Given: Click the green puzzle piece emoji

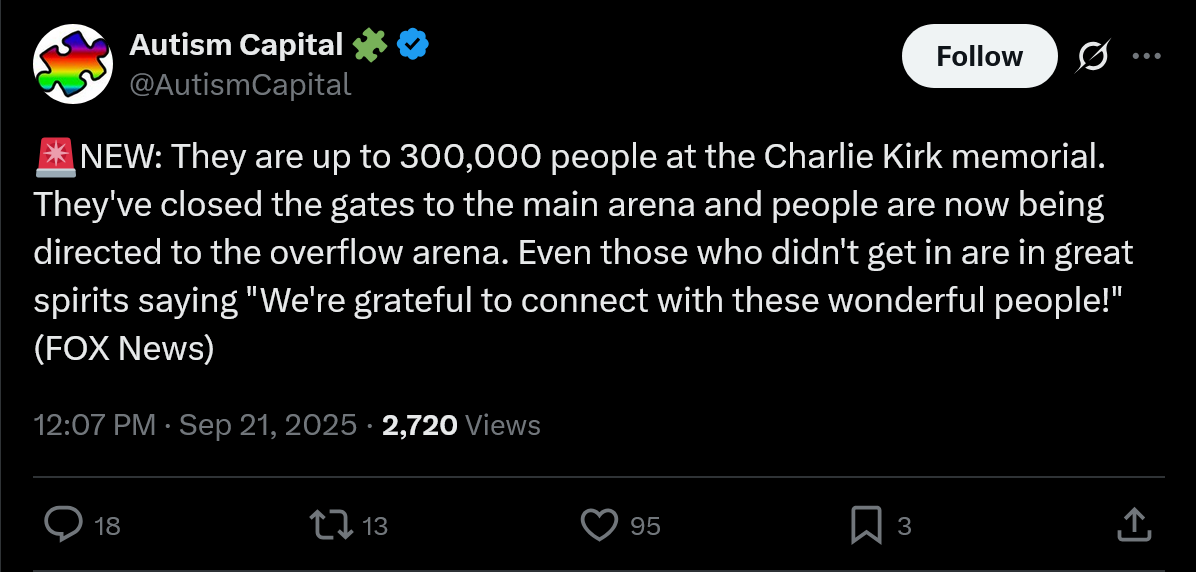Looking at the screenshot, I should click(x=370, y=46).
